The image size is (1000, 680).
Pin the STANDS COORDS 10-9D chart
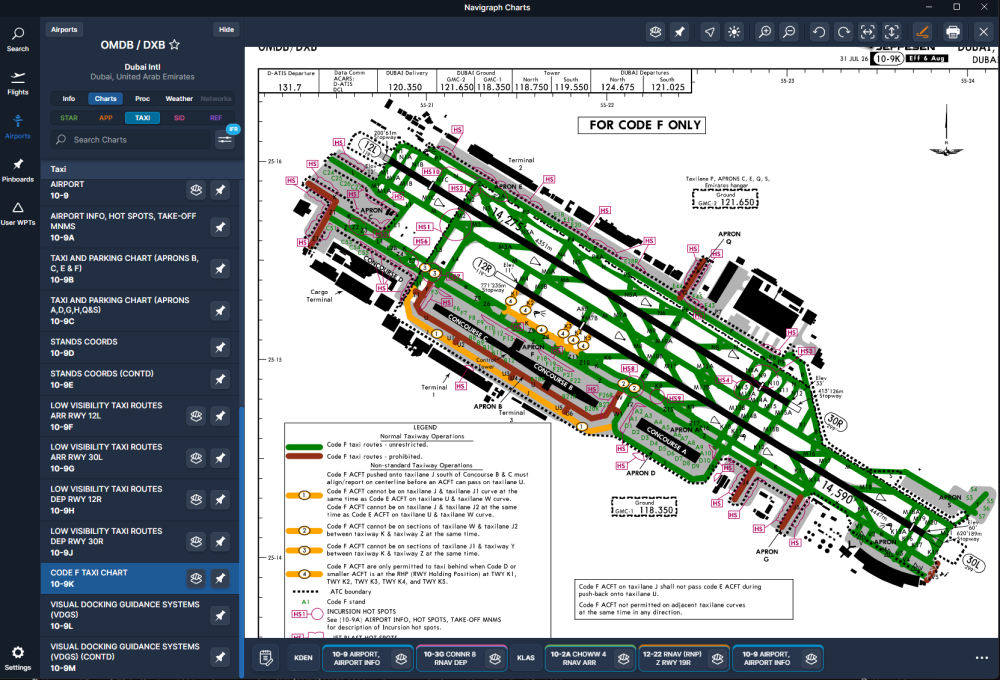(220, 348)
